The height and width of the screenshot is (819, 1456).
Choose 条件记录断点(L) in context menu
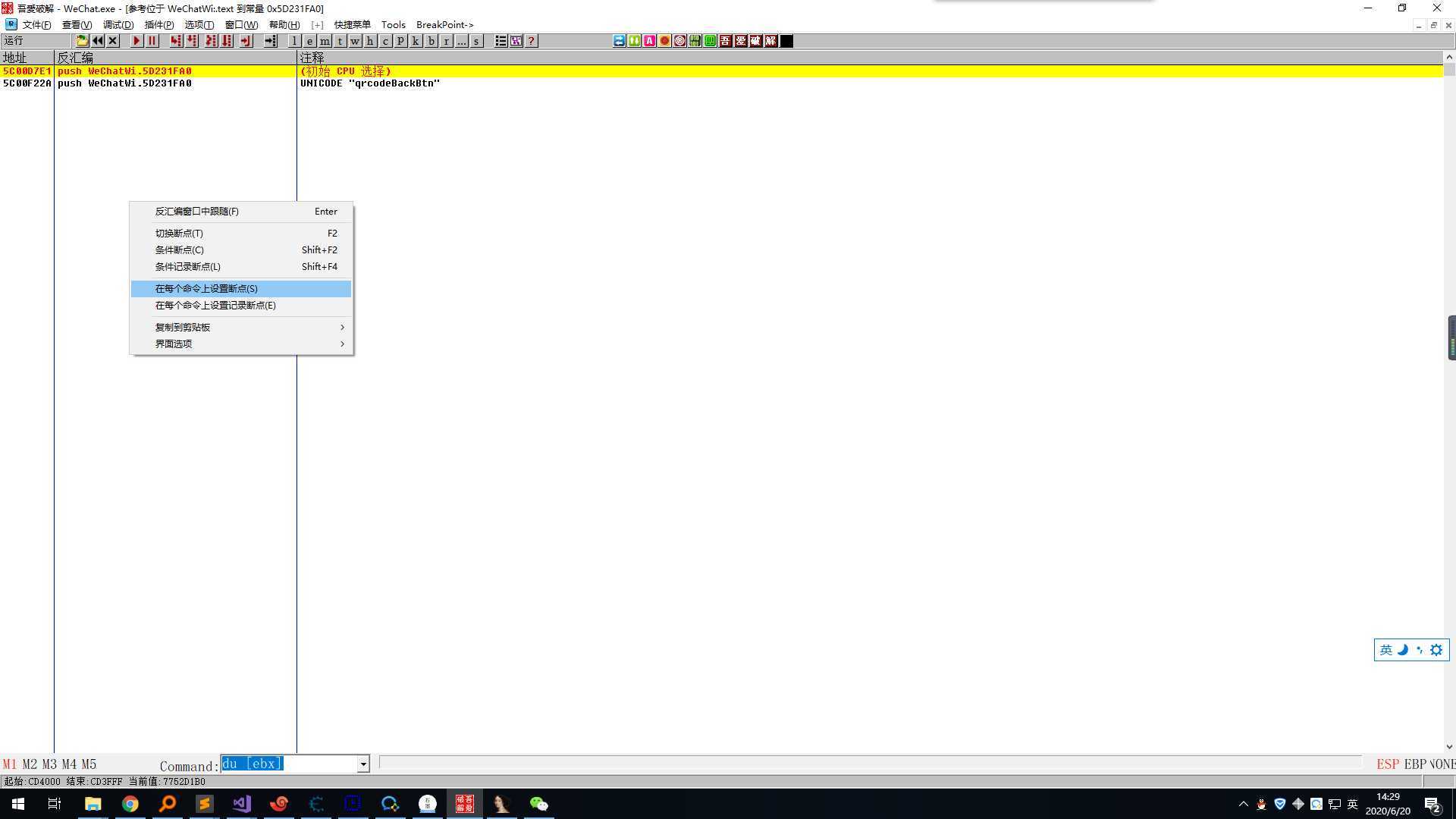pos(241,267)
